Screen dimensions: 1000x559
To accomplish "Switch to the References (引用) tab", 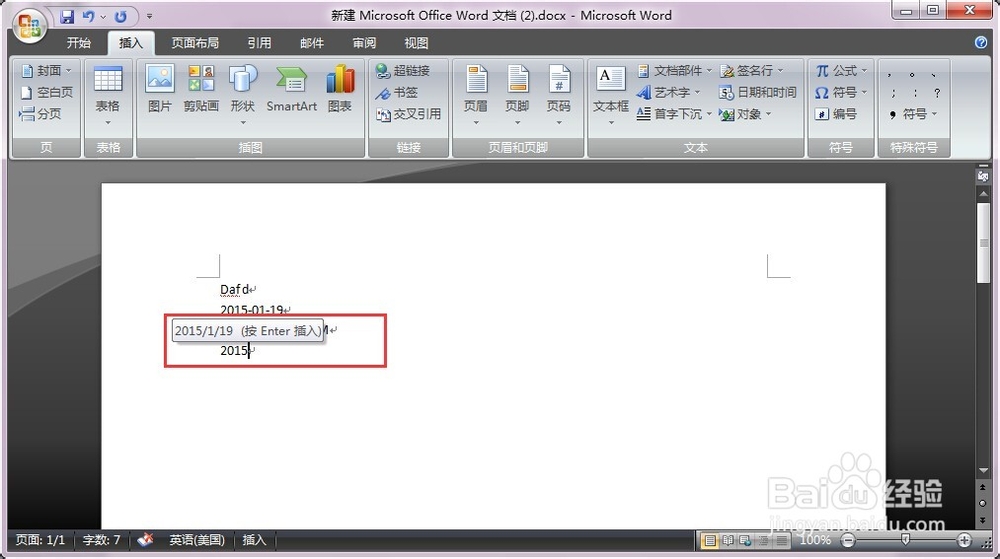I will tap(260, 43).
